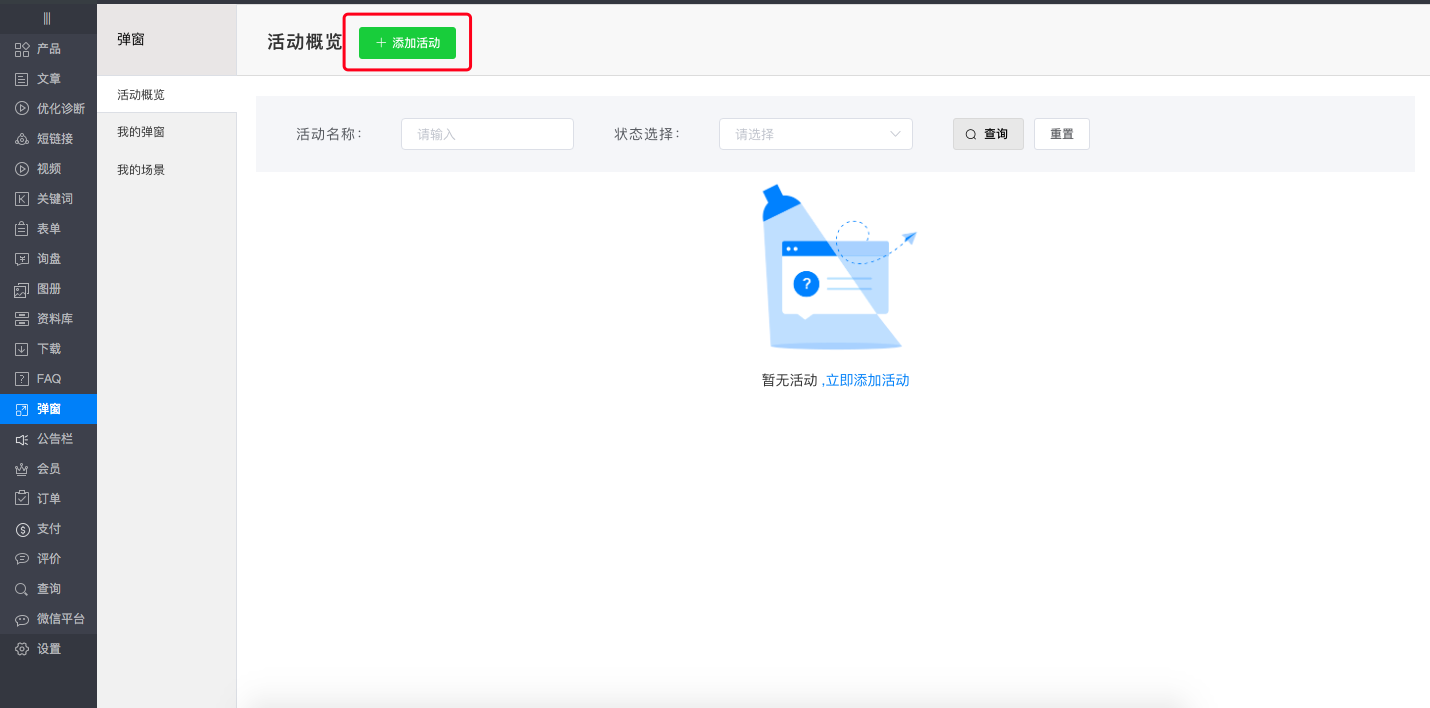Switch to 我的弹窗 tab
The image size is (1430, 708).
pyautogui.click(x=141, y=132)
